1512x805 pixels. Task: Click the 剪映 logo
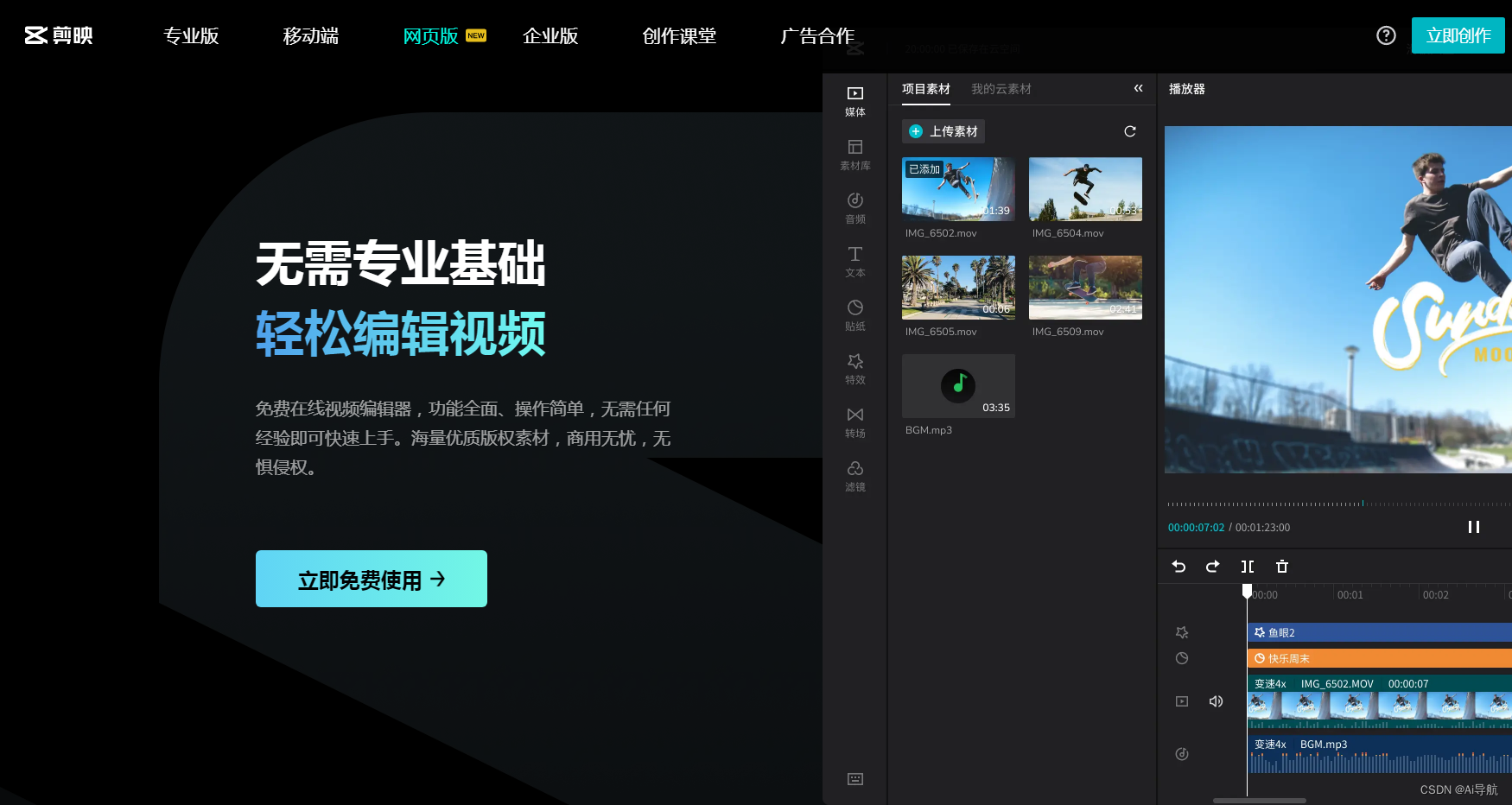[59, 35]
